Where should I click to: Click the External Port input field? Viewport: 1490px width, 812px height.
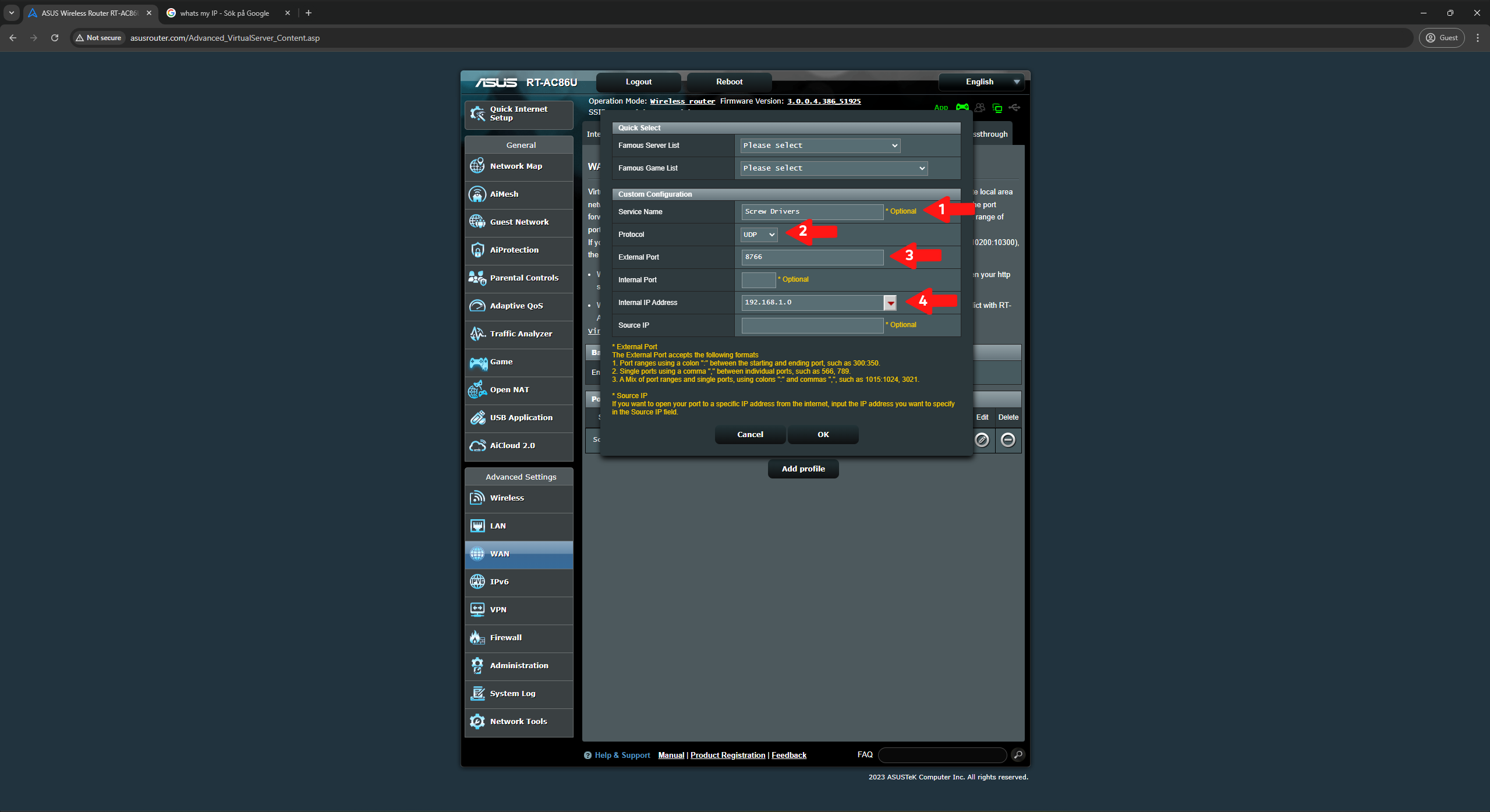pyautogui.click(x=812, y=257)
